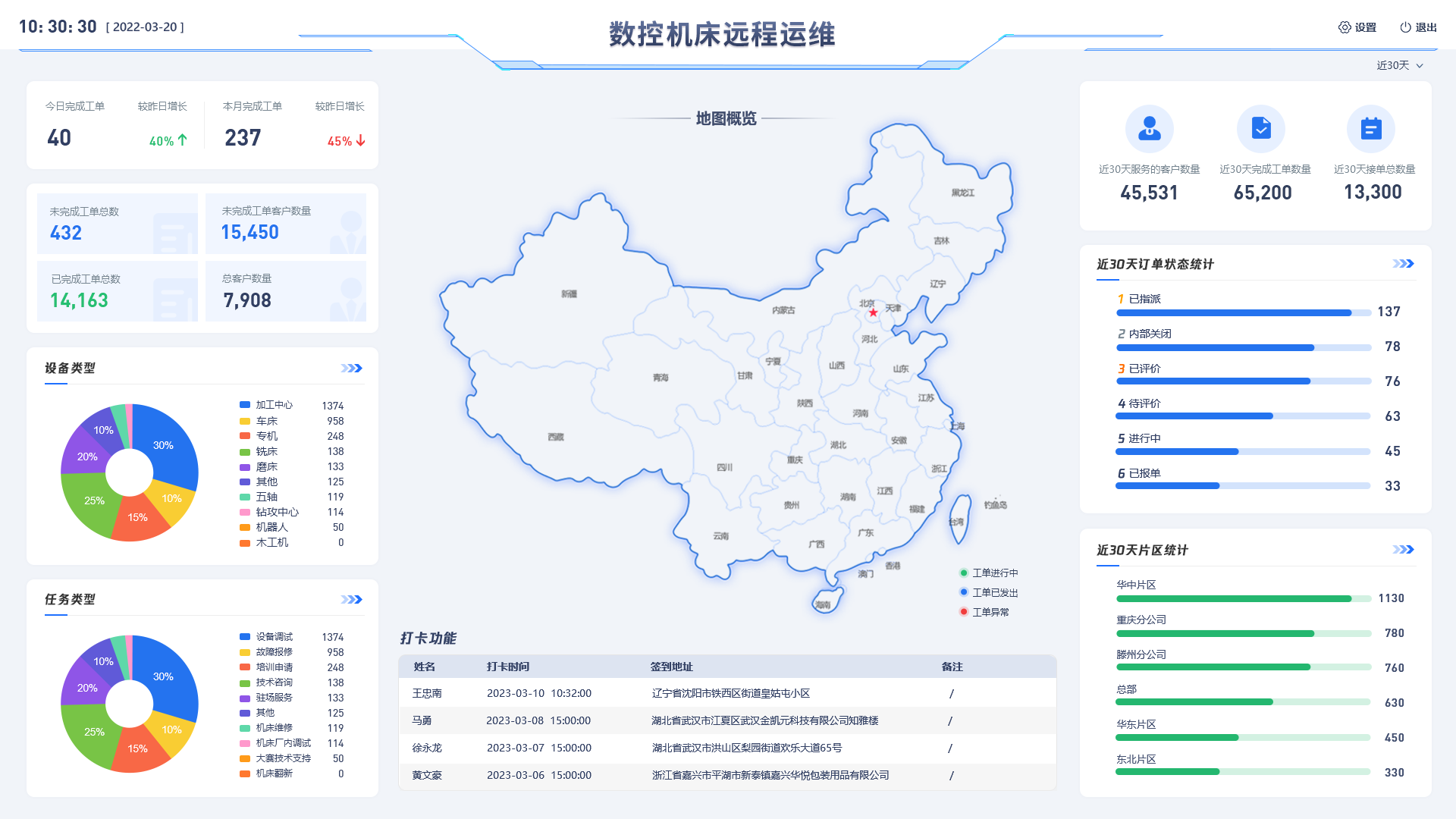
Task: Click the 退出 logout button
Action: (x=1426, y=27)
